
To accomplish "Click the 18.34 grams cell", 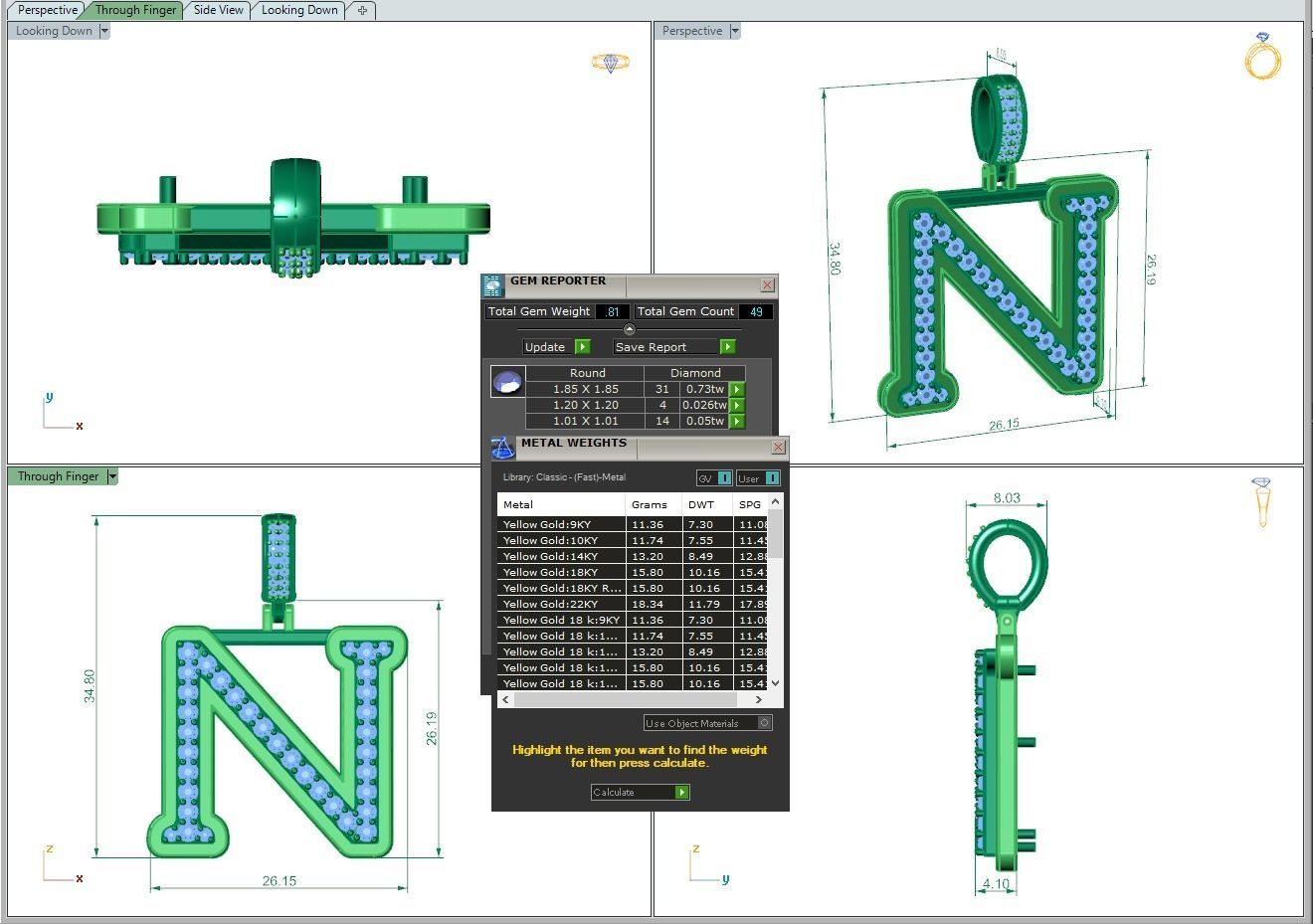I will (x=654, y=604).
